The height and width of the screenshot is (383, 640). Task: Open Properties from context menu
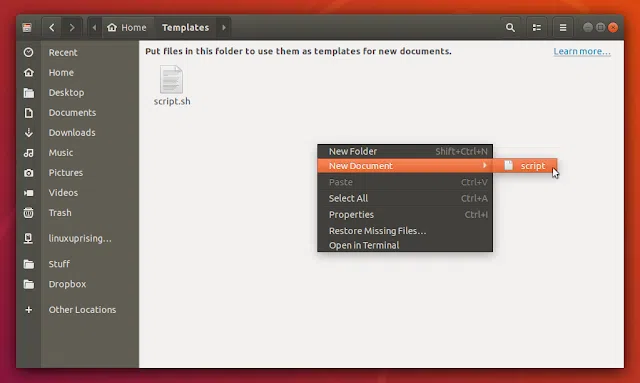point(405,215)
